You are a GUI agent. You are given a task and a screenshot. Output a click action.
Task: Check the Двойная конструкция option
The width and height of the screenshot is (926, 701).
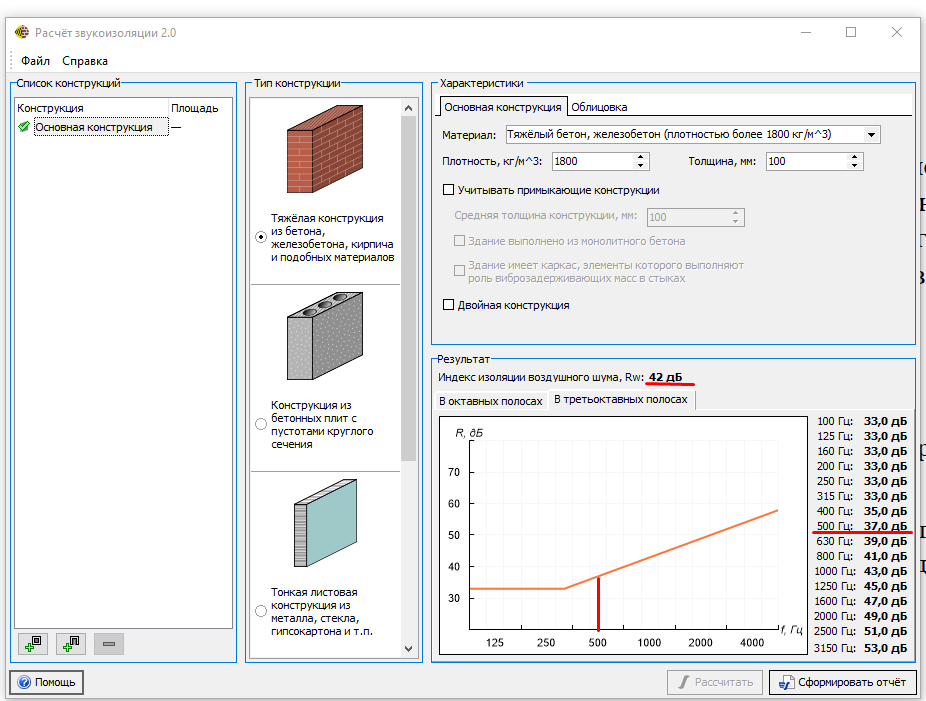[x=448, y=305]
